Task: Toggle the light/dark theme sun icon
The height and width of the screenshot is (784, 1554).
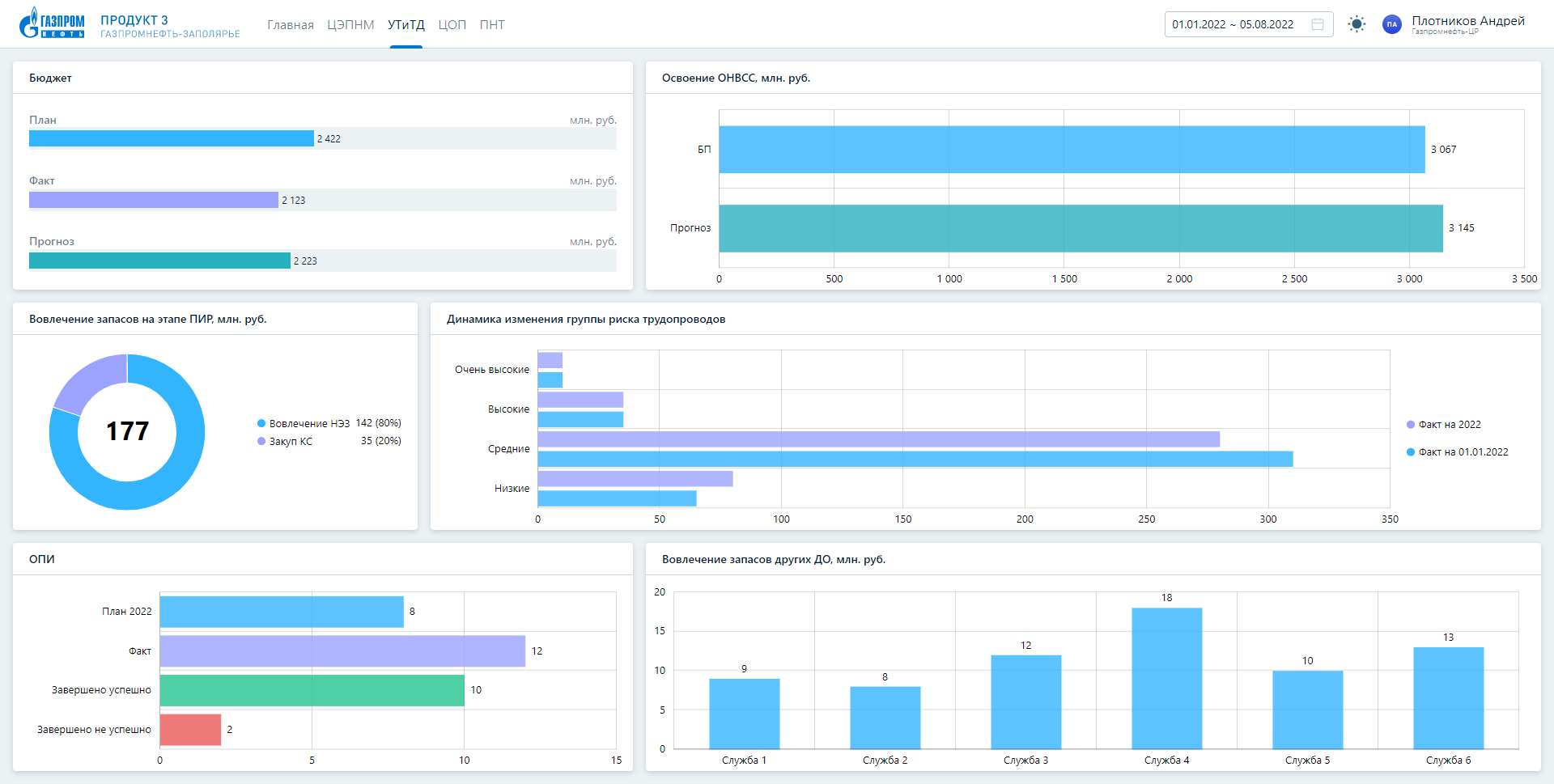Action: pyautogui.click(x=1357, y=24)
